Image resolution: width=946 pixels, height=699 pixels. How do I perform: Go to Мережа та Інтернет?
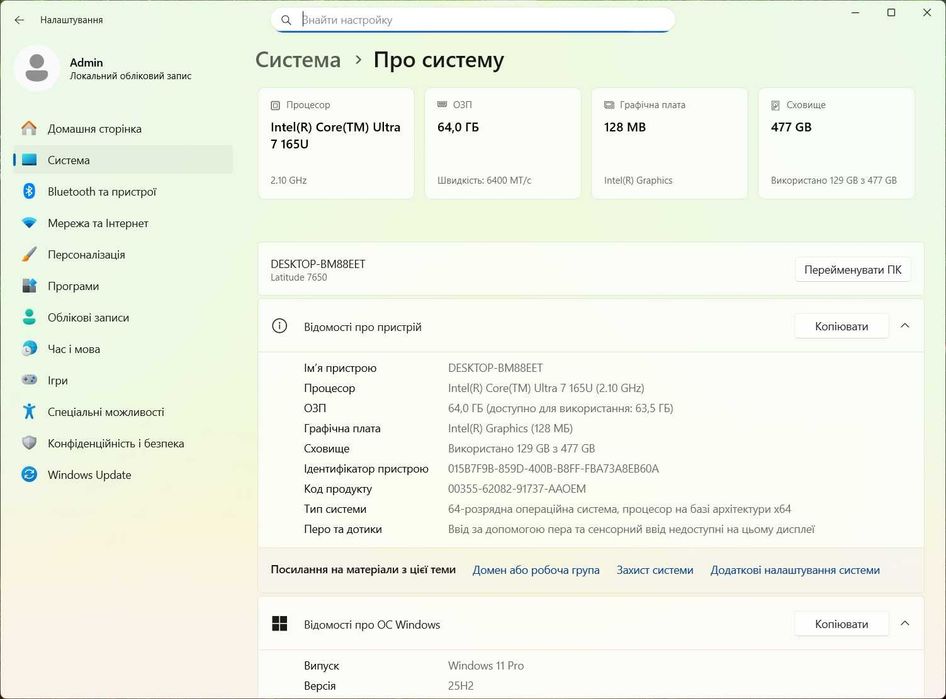click(123, 223)
